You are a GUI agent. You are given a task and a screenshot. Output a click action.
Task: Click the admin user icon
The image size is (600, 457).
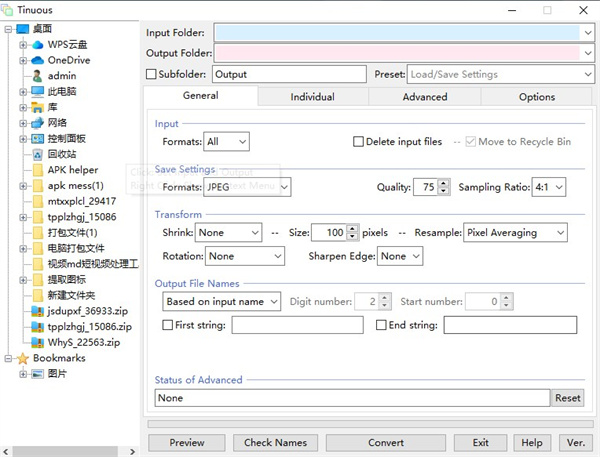pyautogui.click(x=37, y=76)
